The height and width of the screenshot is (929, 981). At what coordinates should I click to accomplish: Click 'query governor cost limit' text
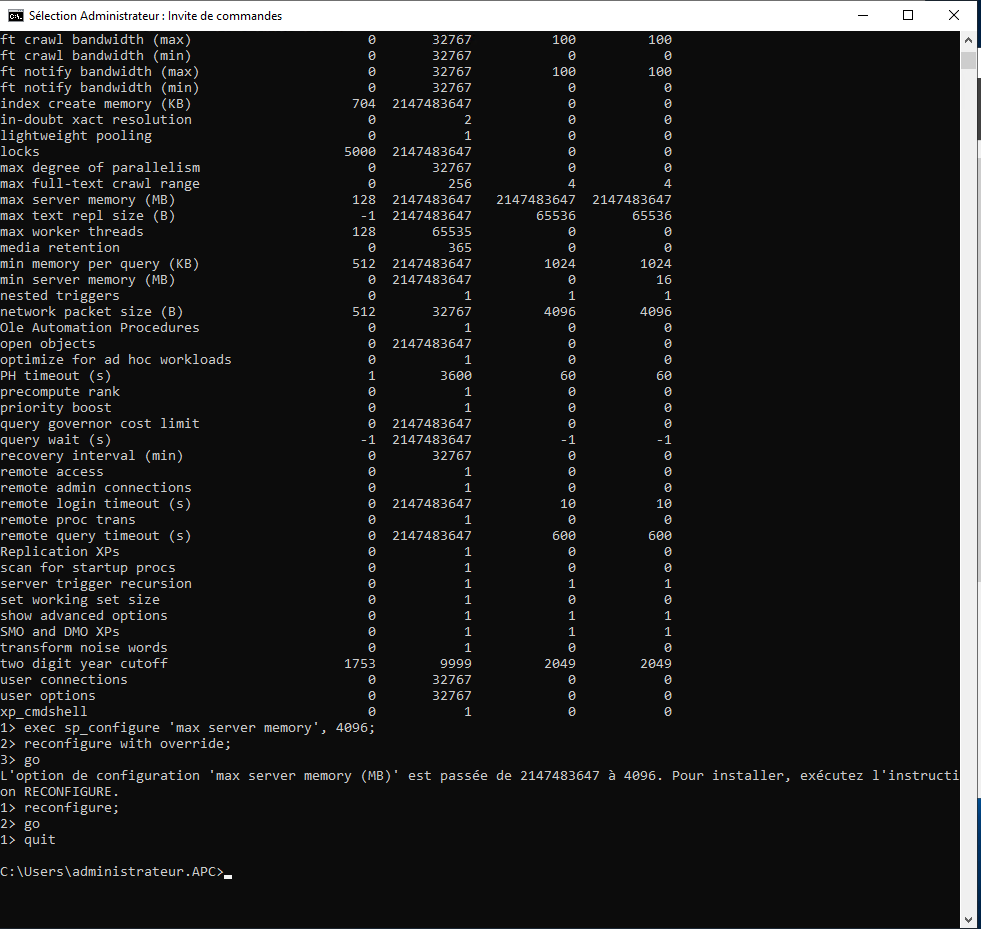(100, 424)
